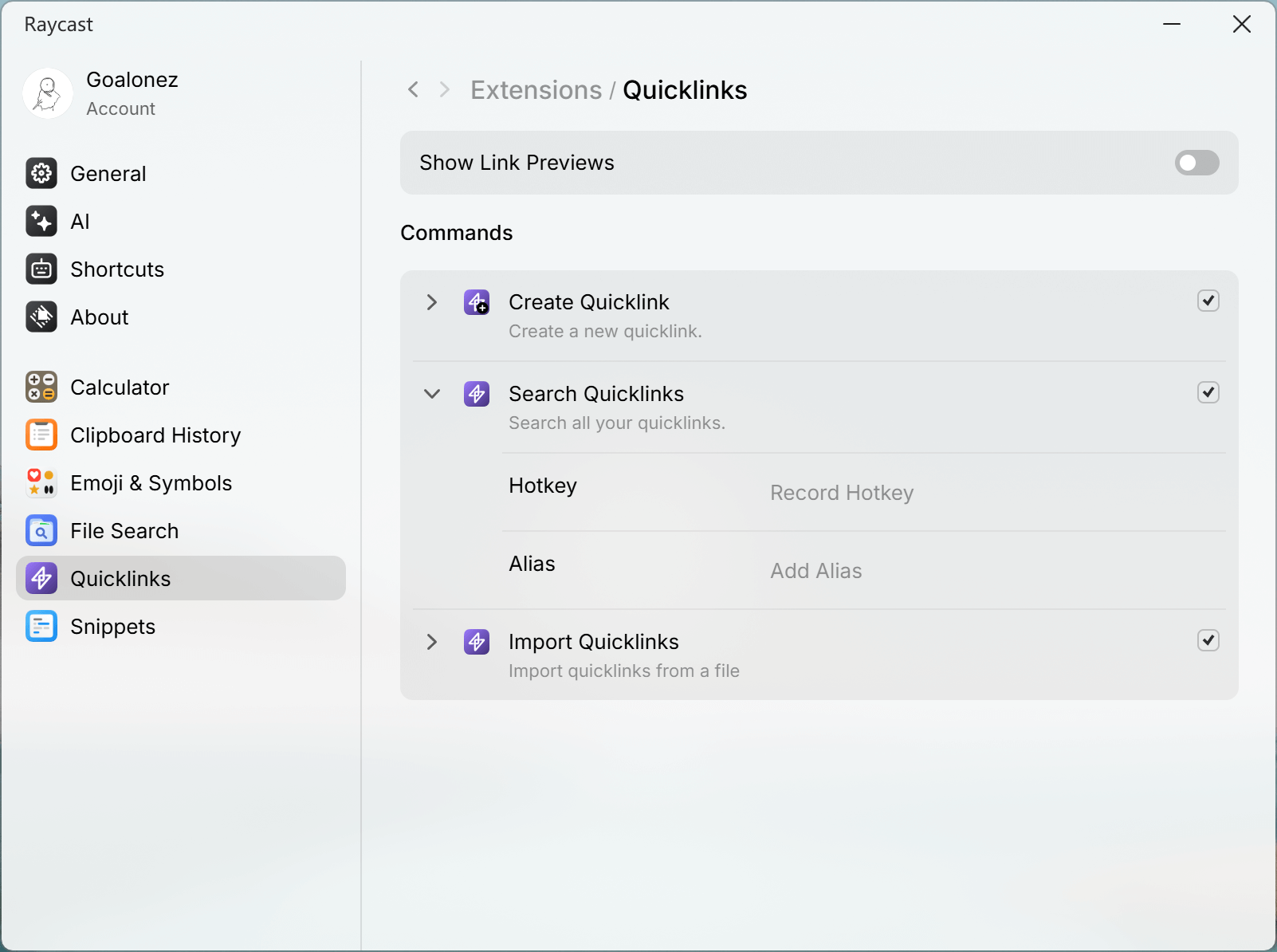Click the Add Alias field
The height and width of the screenshot is (952, 1277).
(x=816, y=571)
